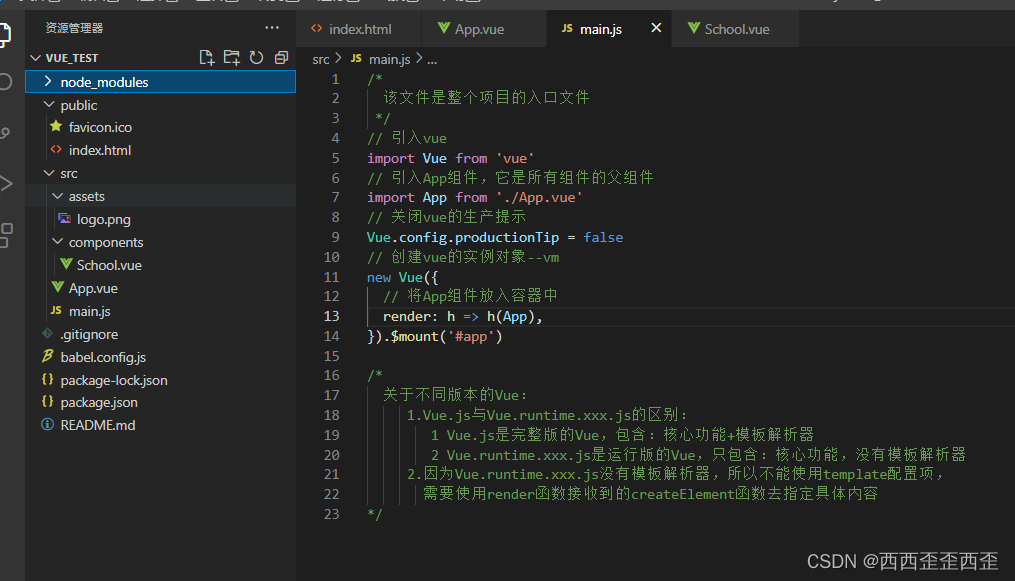The width and height of the screenshot is (1015, 581).
Task: Collapse the components folder
Action: (56, 242)
